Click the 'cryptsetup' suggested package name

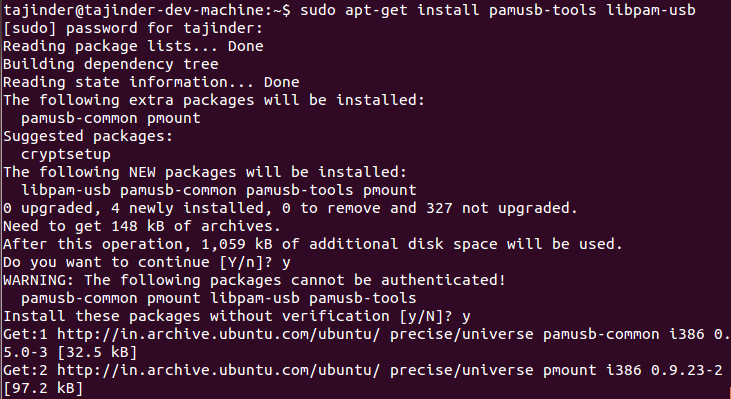pyautogui.click(x=66, y=155)
